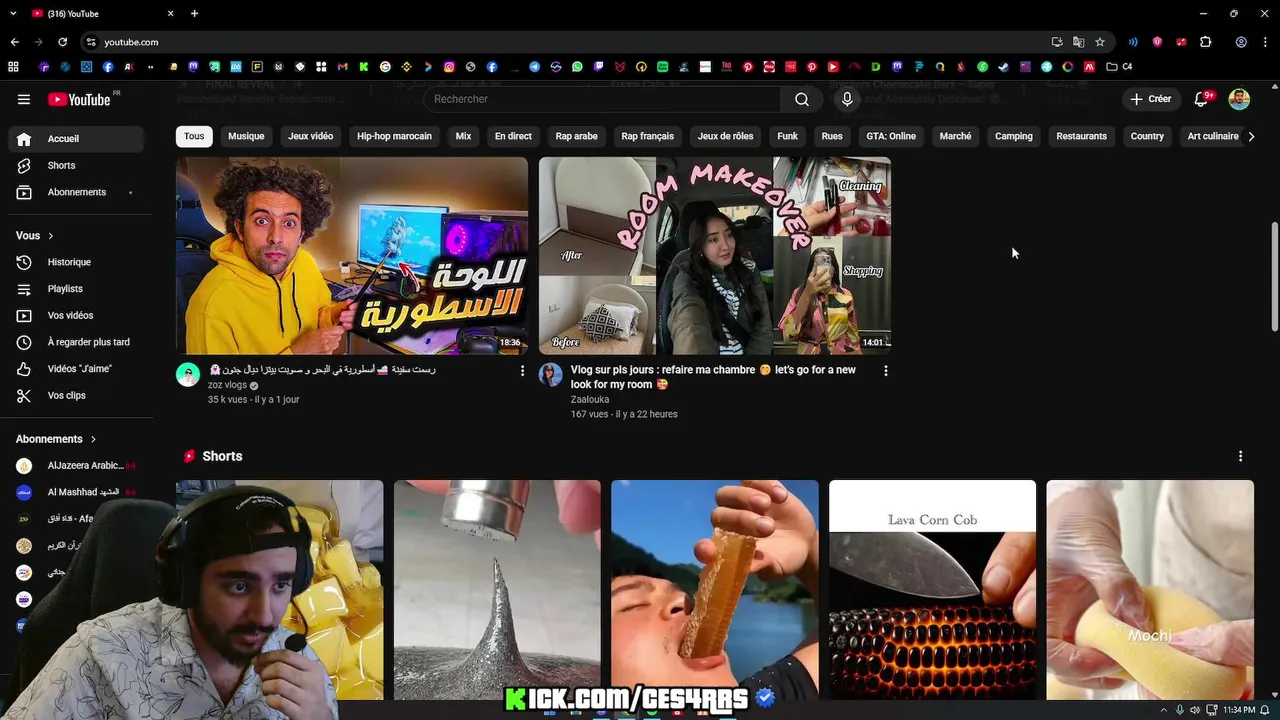Select the En direct filter chip
Screen dimensions: 1280x720
pos(513,136)
